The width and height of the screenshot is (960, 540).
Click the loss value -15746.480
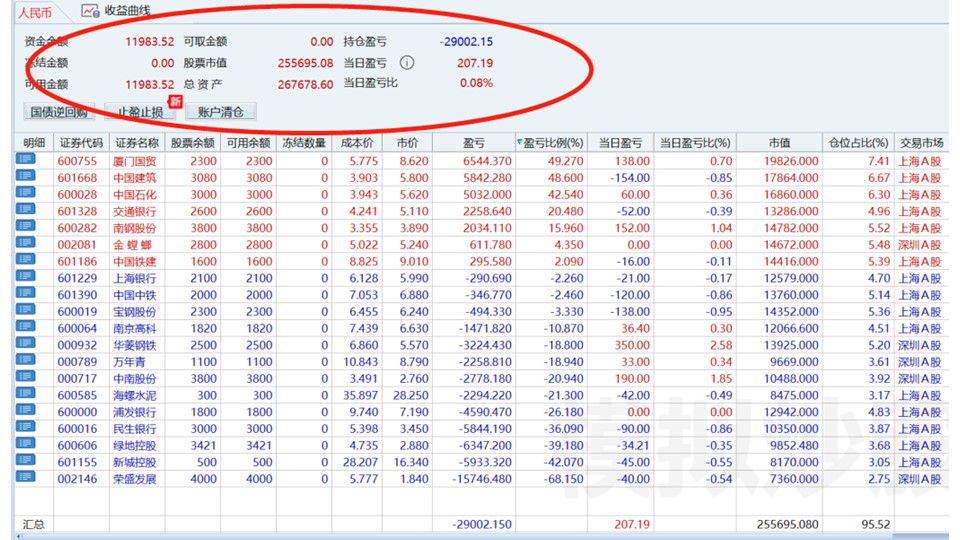tap(482, 479)
